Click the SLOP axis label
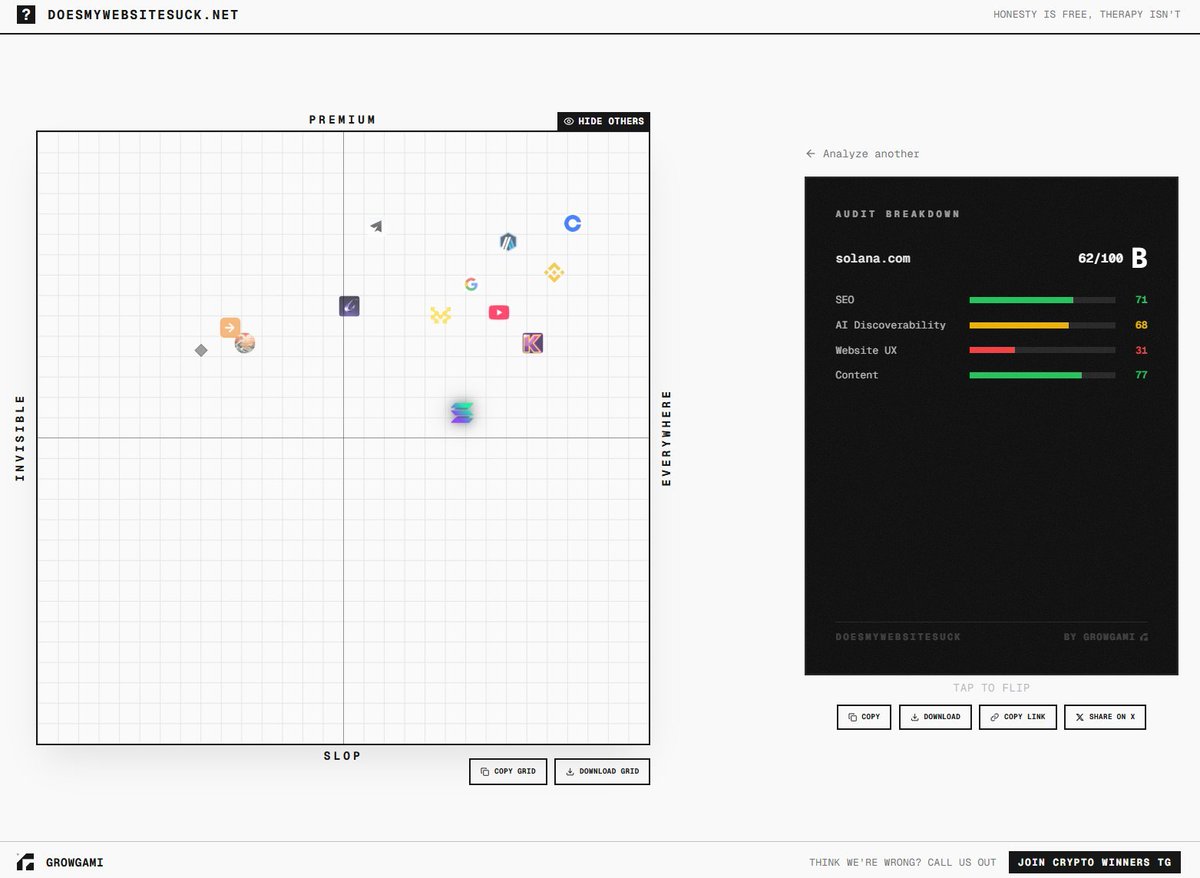This screenshot has width=1200, height=878. click(x=342, y=756)
